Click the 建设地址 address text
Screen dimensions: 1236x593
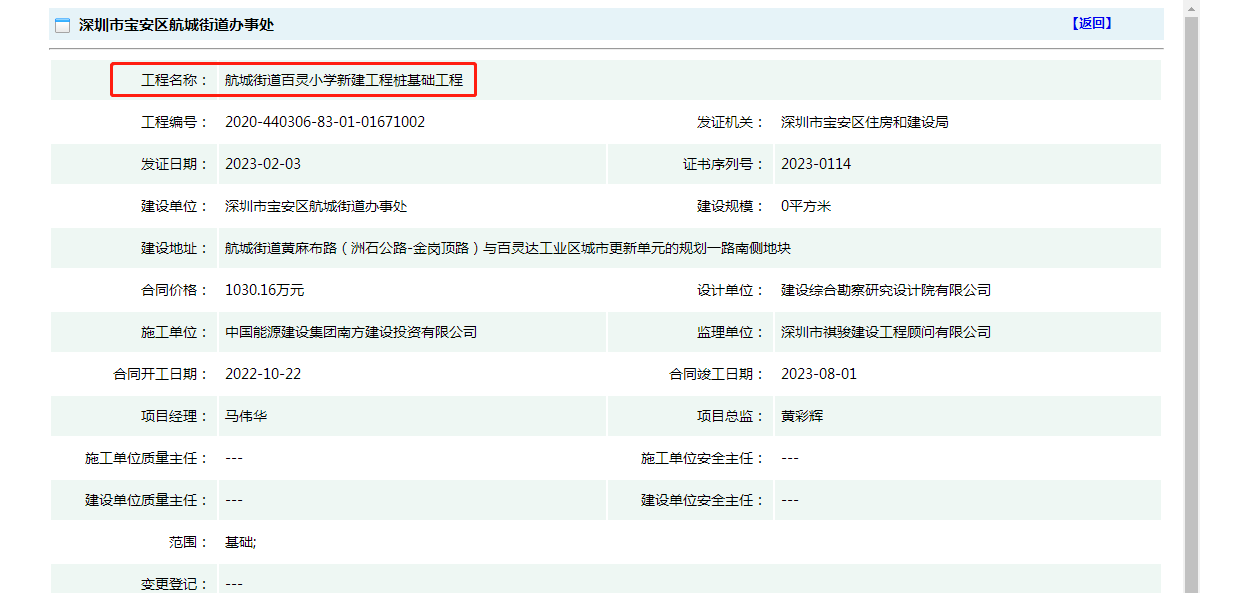[508, 248]
